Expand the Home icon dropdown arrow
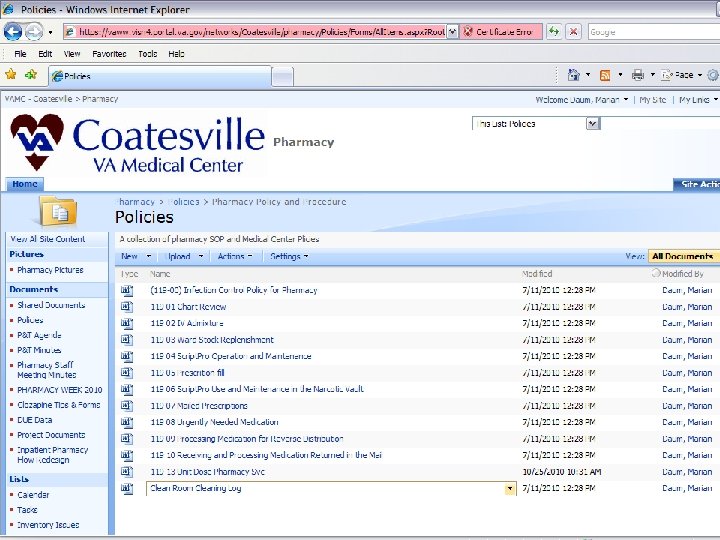This screenshot has width=720, height=540. 588,75
